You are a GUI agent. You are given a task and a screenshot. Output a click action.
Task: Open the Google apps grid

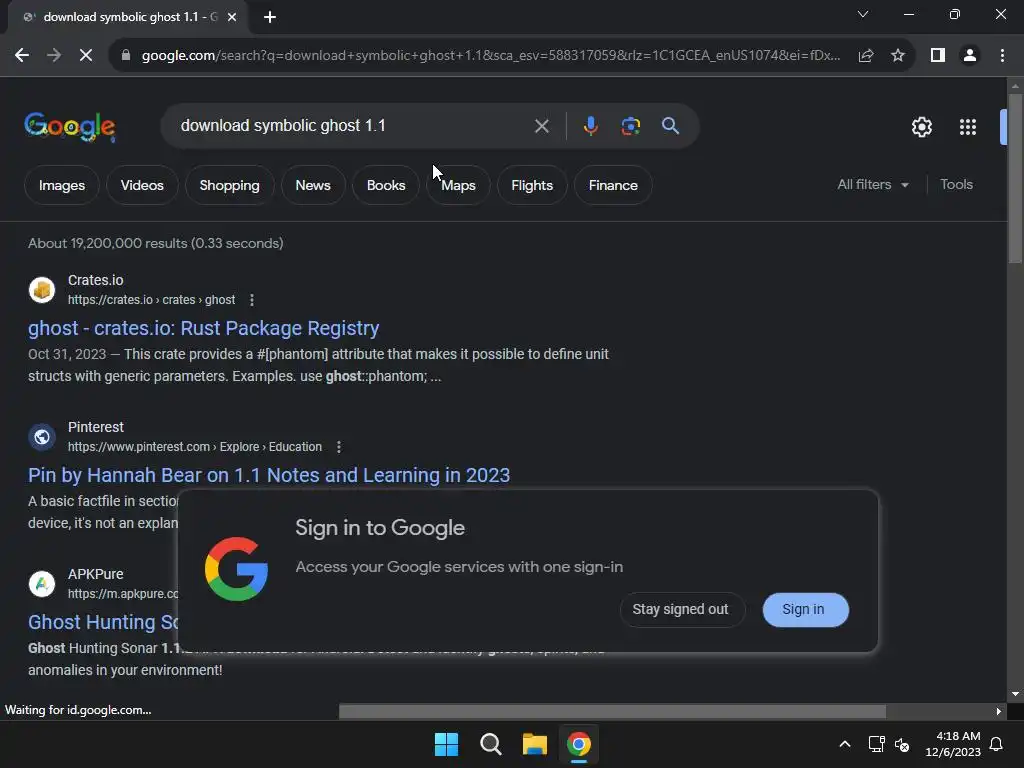(968, 127)
